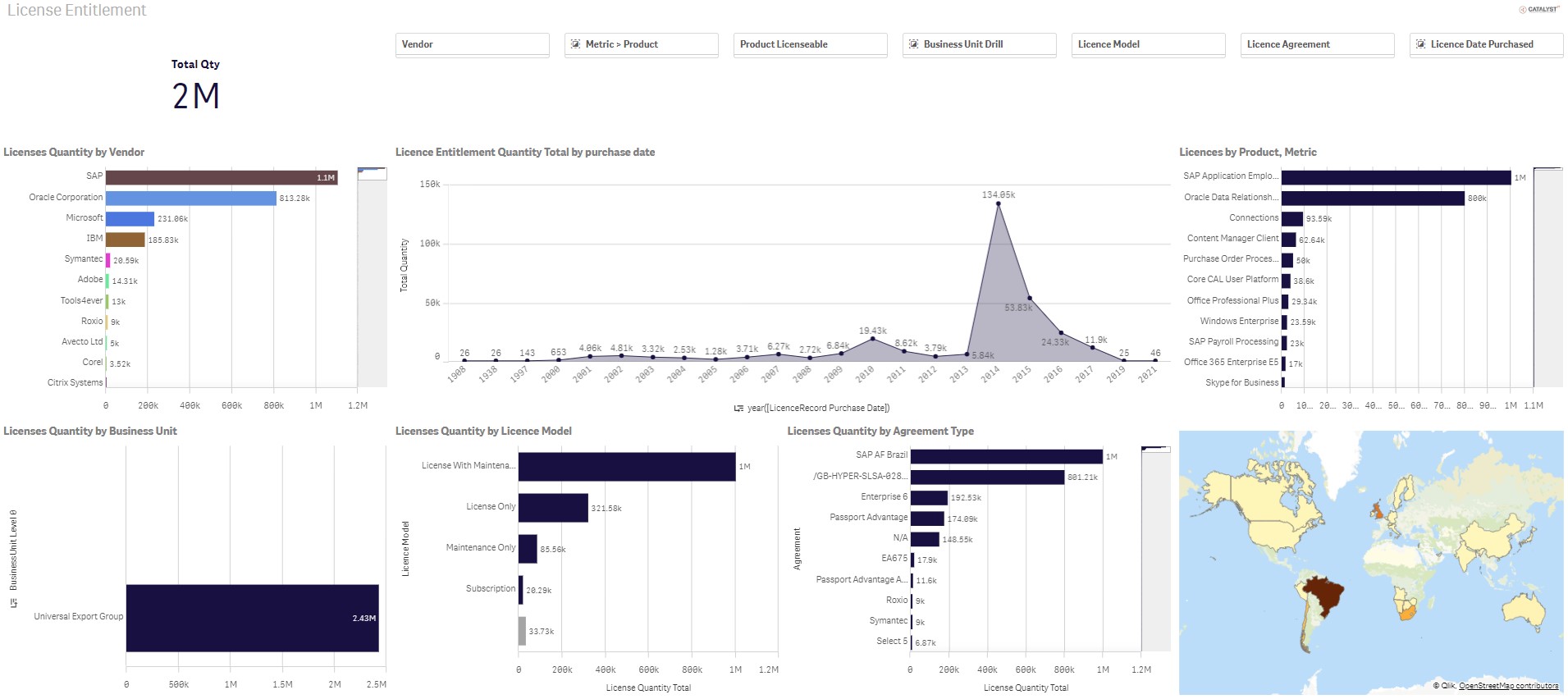Select the SAP Application Emplo... product bar
Viewport: 1568px width, 699px height.
click(x=1396, y=177)
